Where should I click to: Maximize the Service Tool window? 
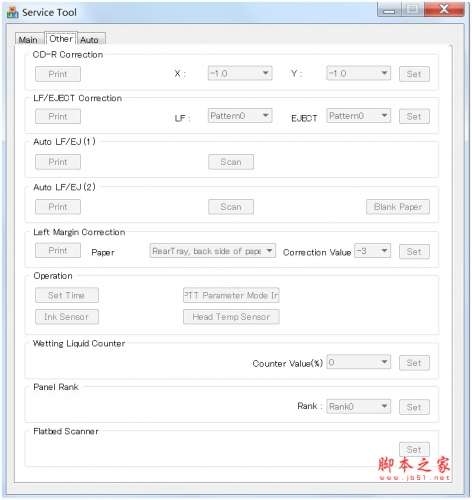click(412, 9)
